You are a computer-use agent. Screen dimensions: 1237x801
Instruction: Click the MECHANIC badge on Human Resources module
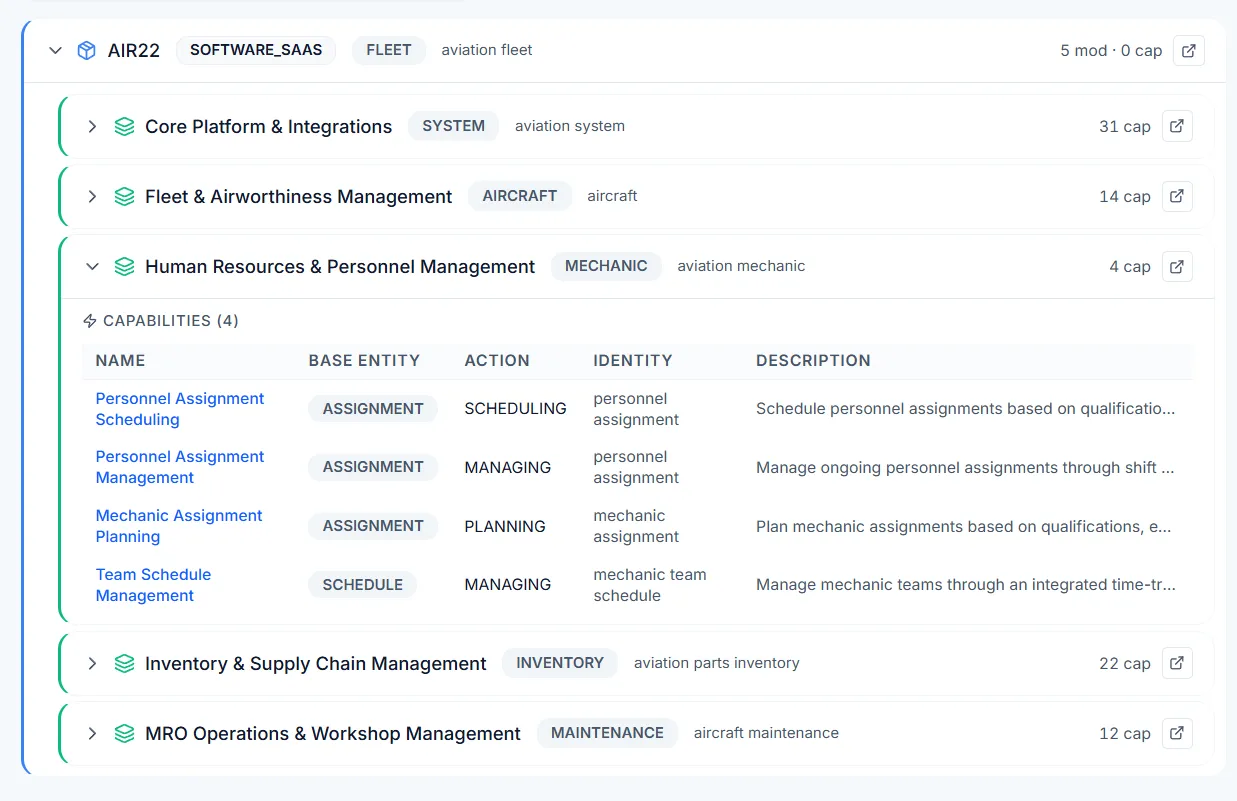606,266
